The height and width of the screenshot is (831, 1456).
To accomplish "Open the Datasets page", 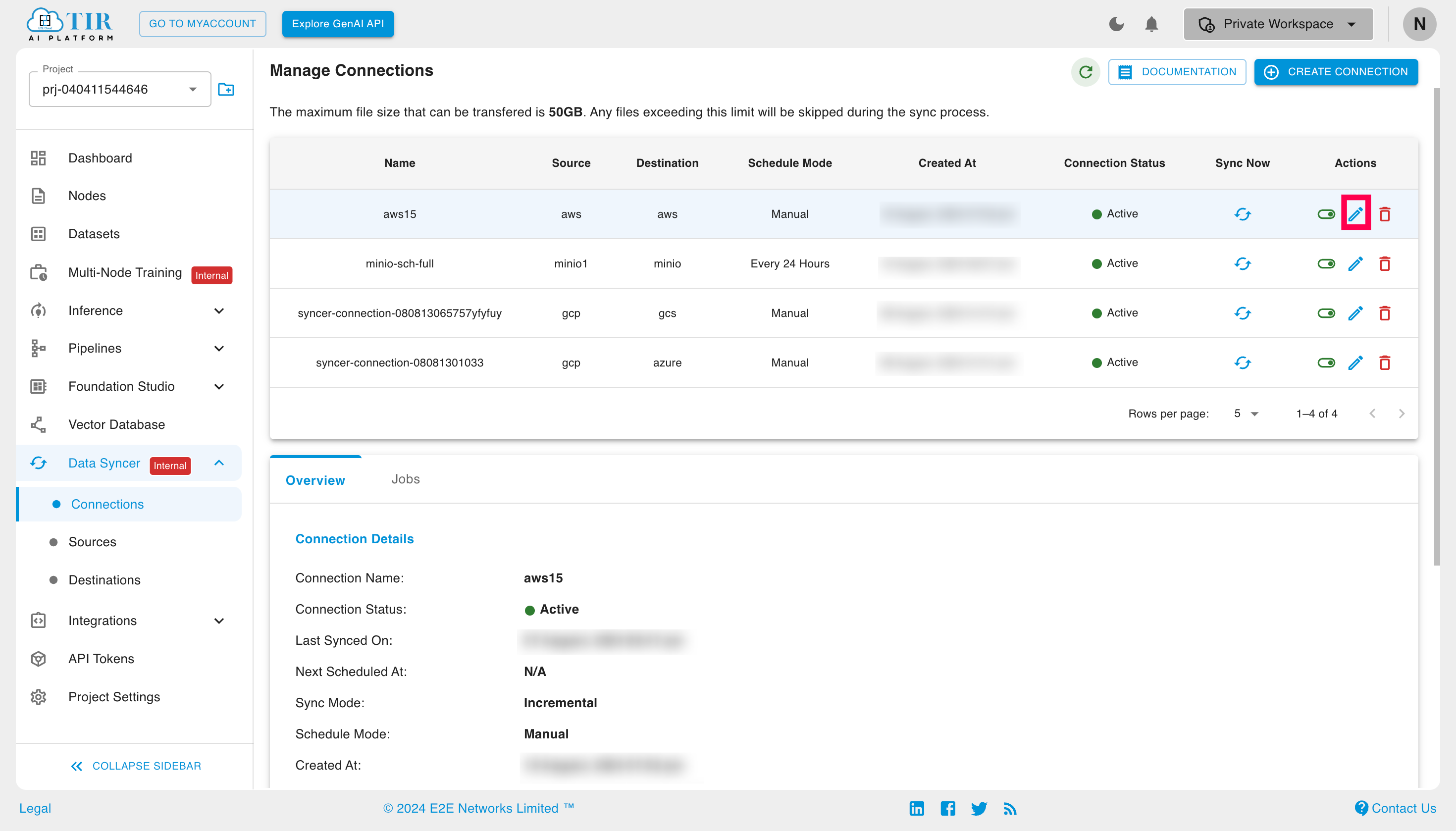I will [94, 234].
